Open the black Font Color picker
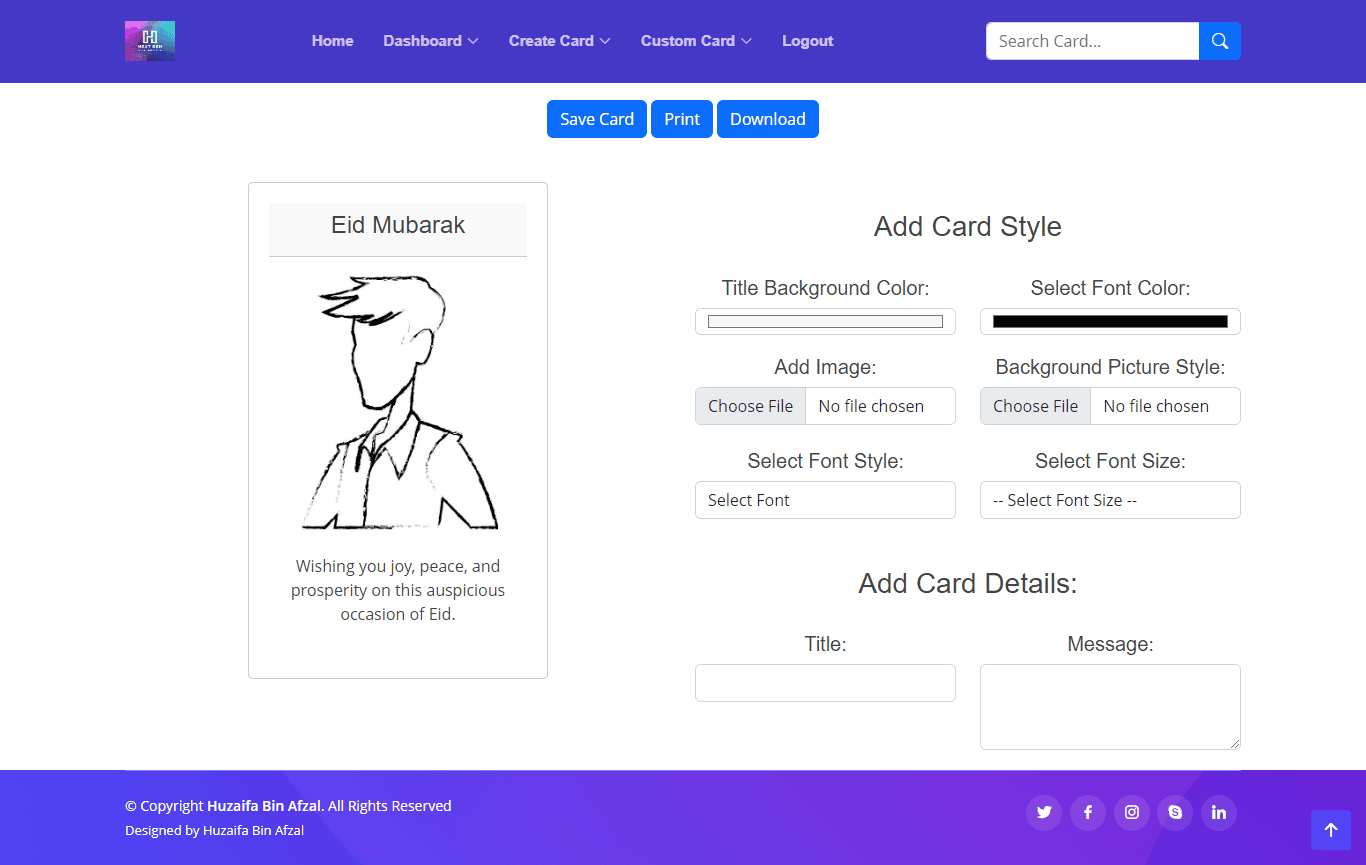The width and height of the screenshot is (1366, 865). click(x=1110, y=321)
